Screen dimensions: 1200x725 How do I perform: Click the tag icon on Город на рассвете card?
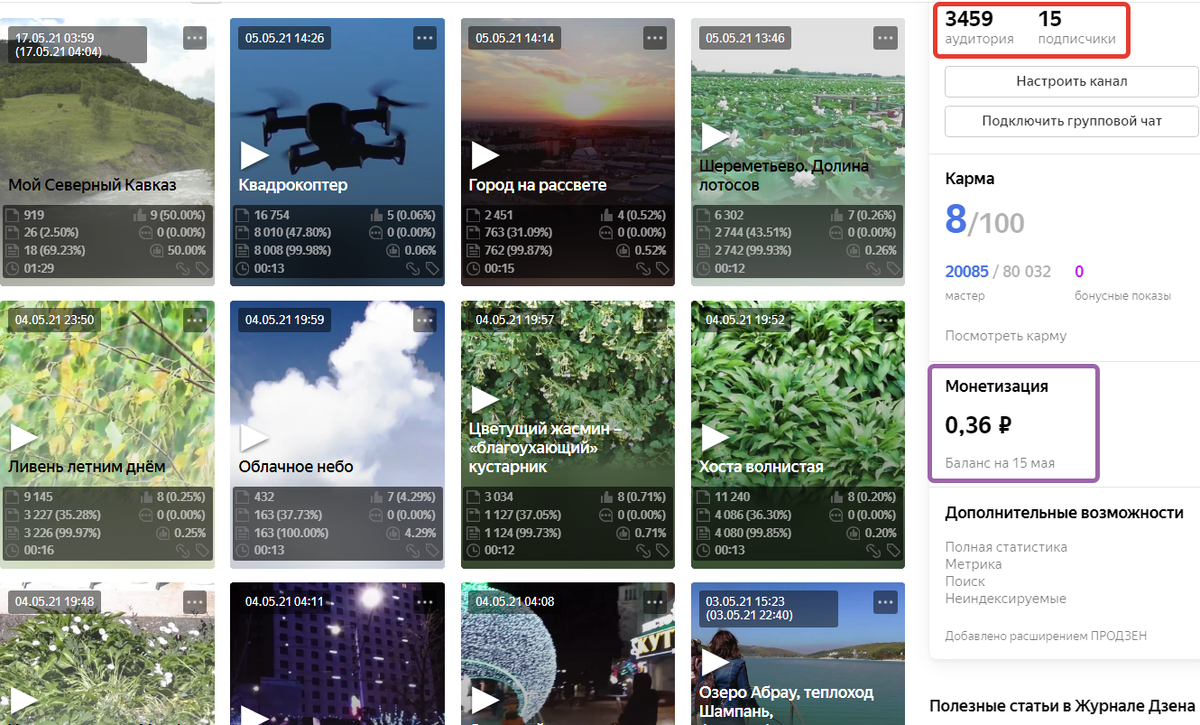pos(661,269)
